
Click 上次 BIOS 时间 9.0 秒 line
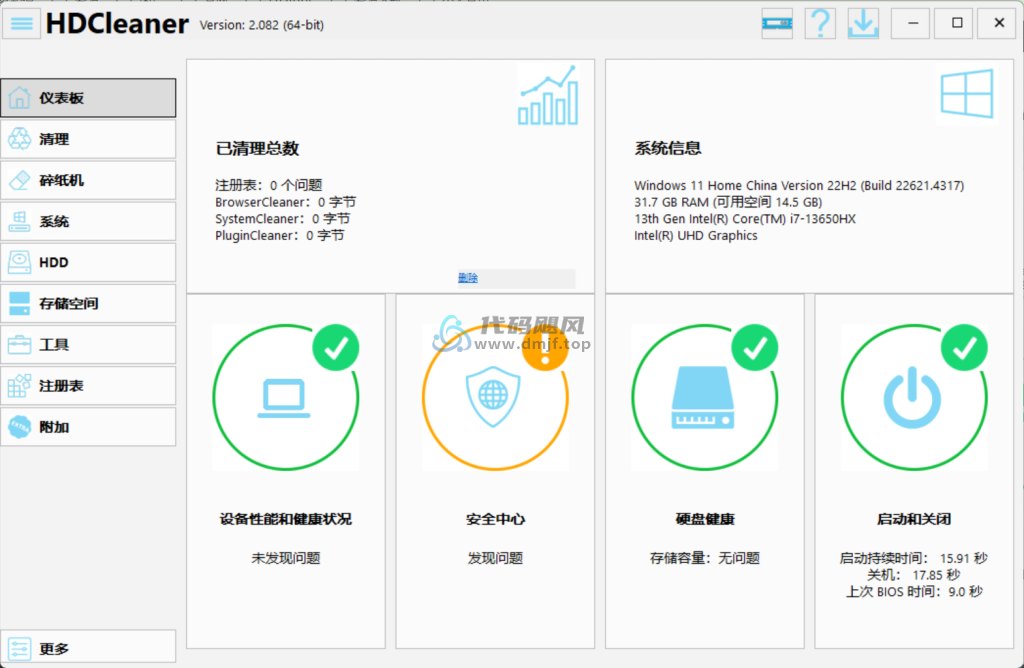(x=914, y=592)
